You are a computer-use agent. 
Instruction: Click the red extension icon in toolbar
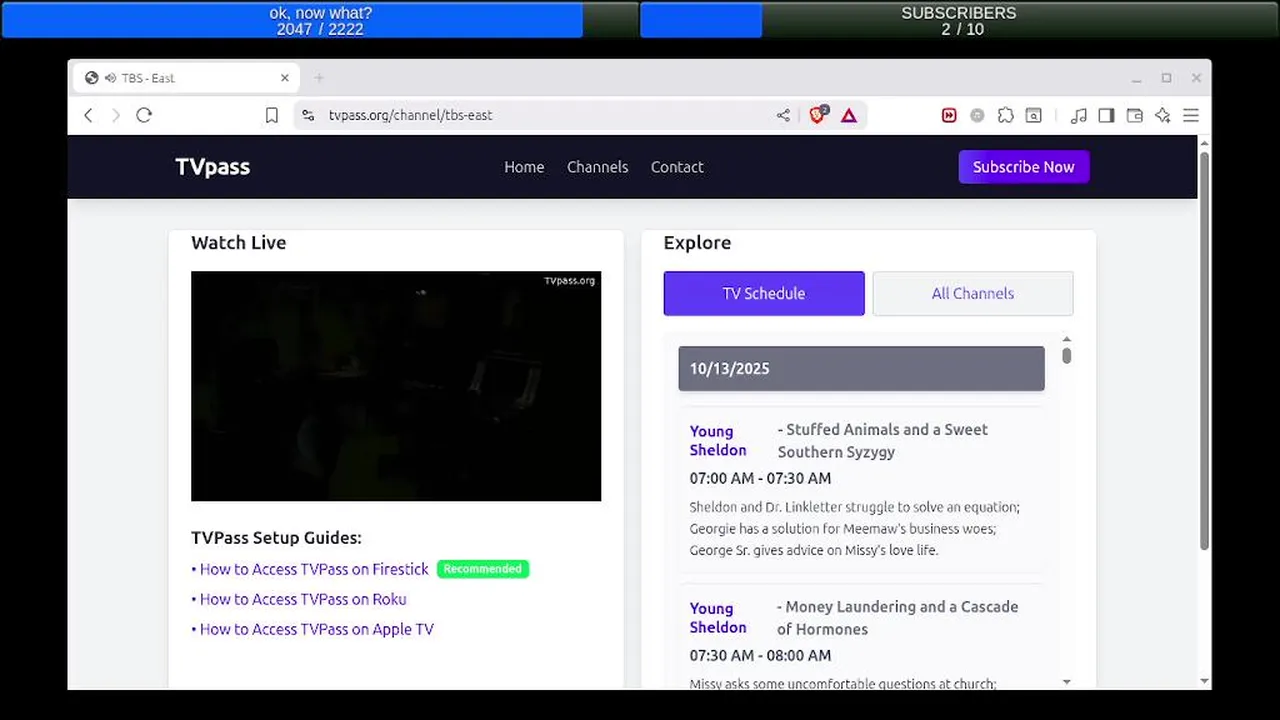pos(949,115)
